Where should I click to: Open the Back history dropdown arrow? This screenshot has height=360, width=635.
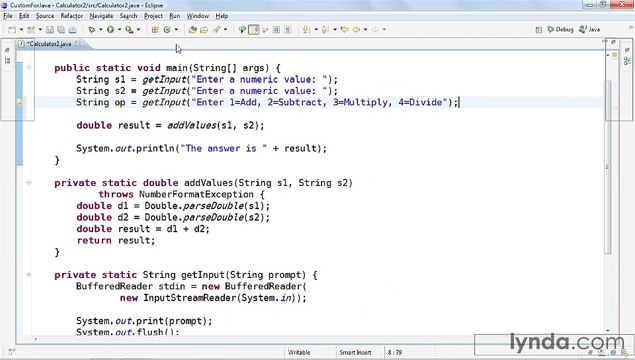click(x=365, y=30)
